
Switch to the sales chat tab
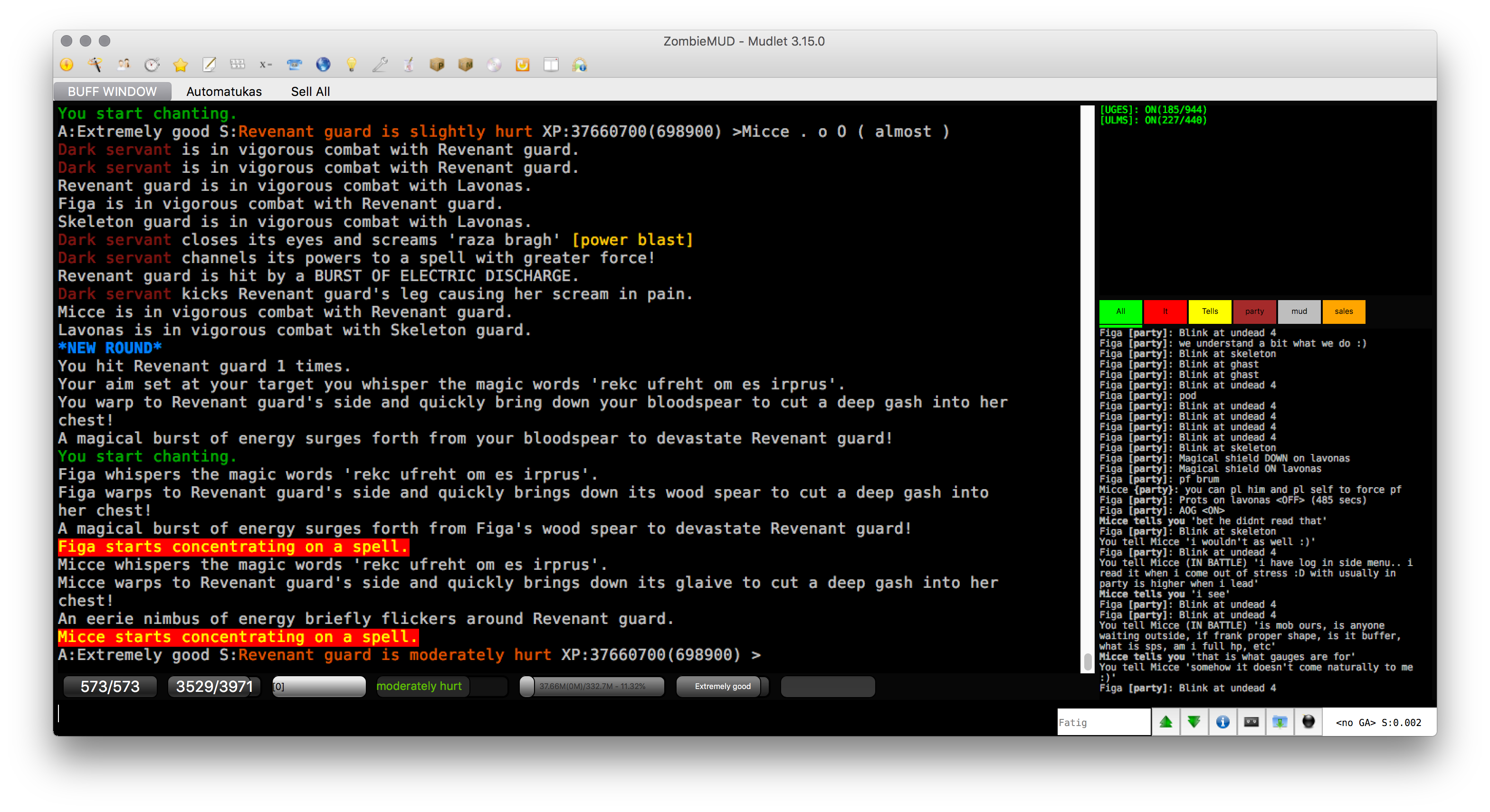pos(1343,312)
